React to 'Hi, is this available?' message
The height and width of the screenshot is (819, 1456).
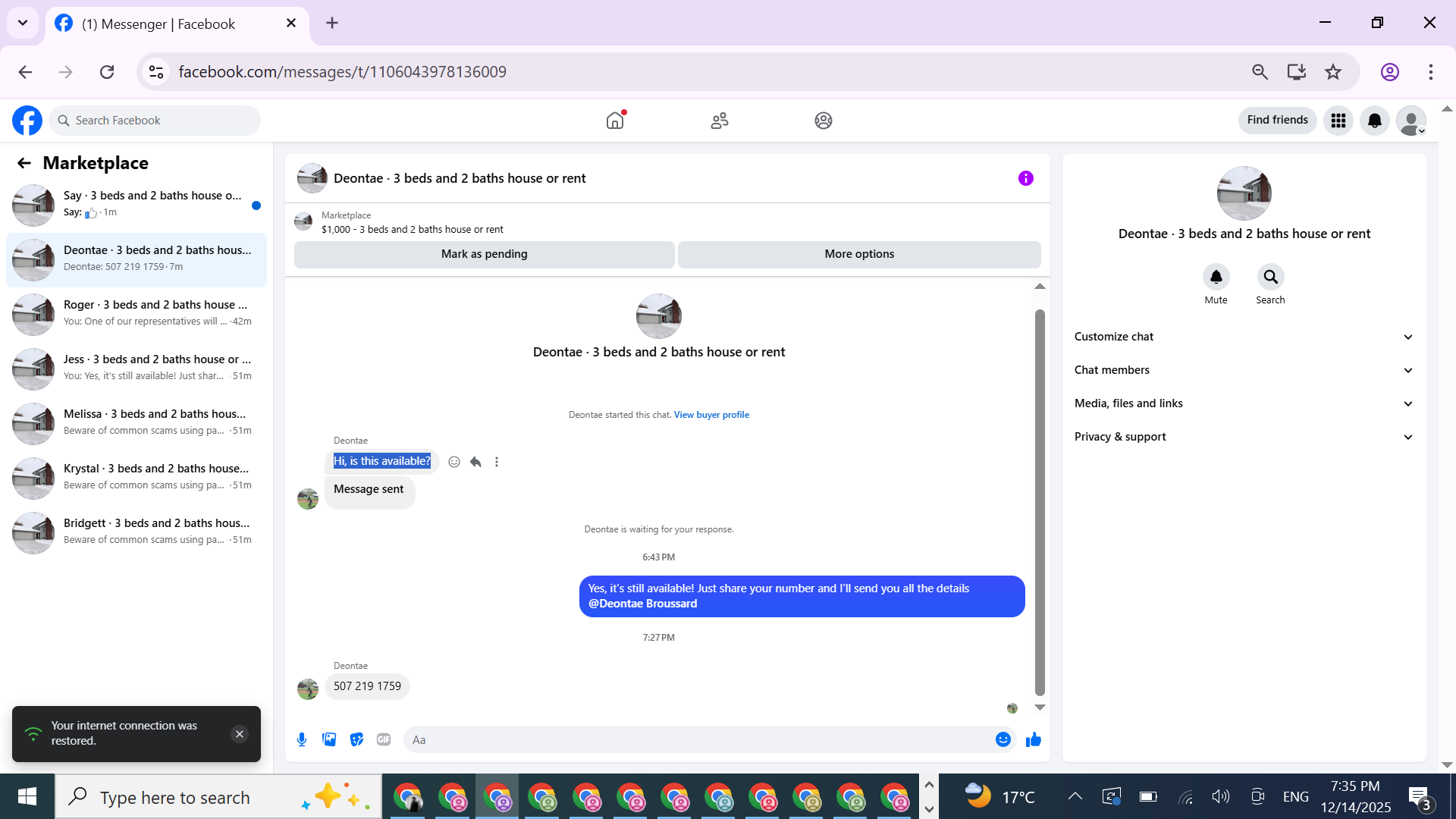coord(454,462)
